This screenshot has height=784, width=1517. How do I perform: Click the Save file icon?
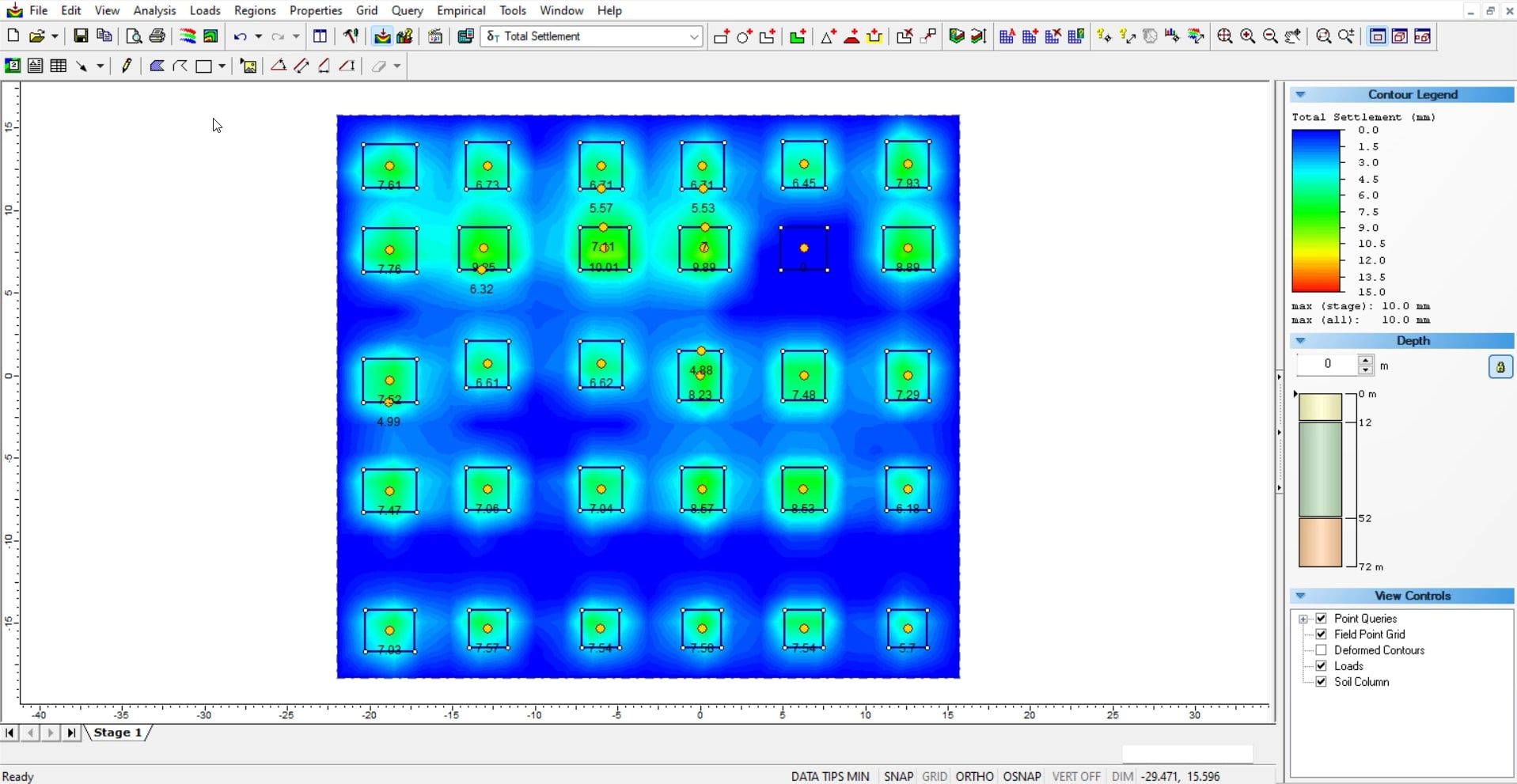[x=81, y=36]
